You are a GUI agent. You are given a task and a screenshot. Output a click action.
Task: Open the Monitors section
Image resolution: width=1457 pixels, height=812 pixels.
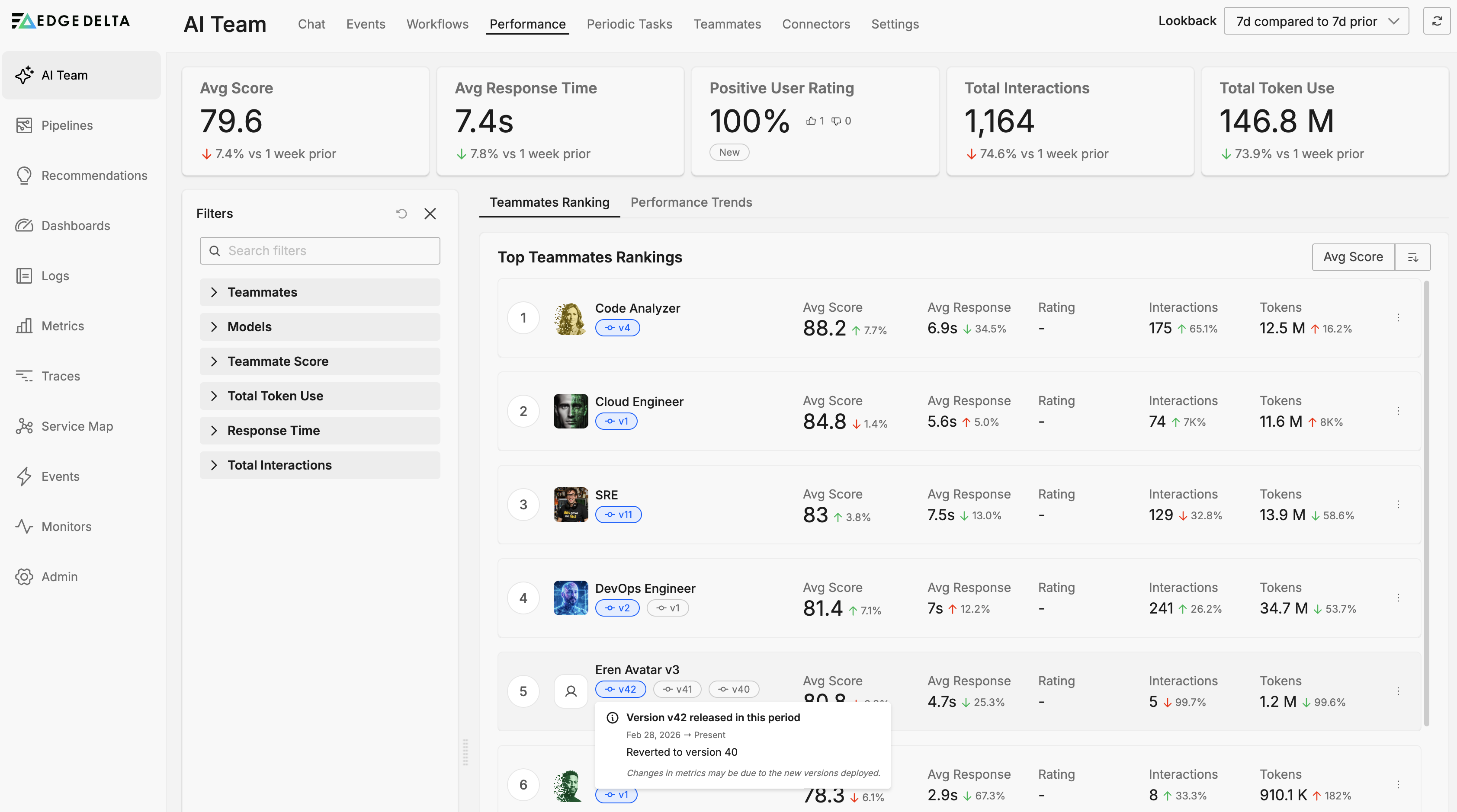67,527
